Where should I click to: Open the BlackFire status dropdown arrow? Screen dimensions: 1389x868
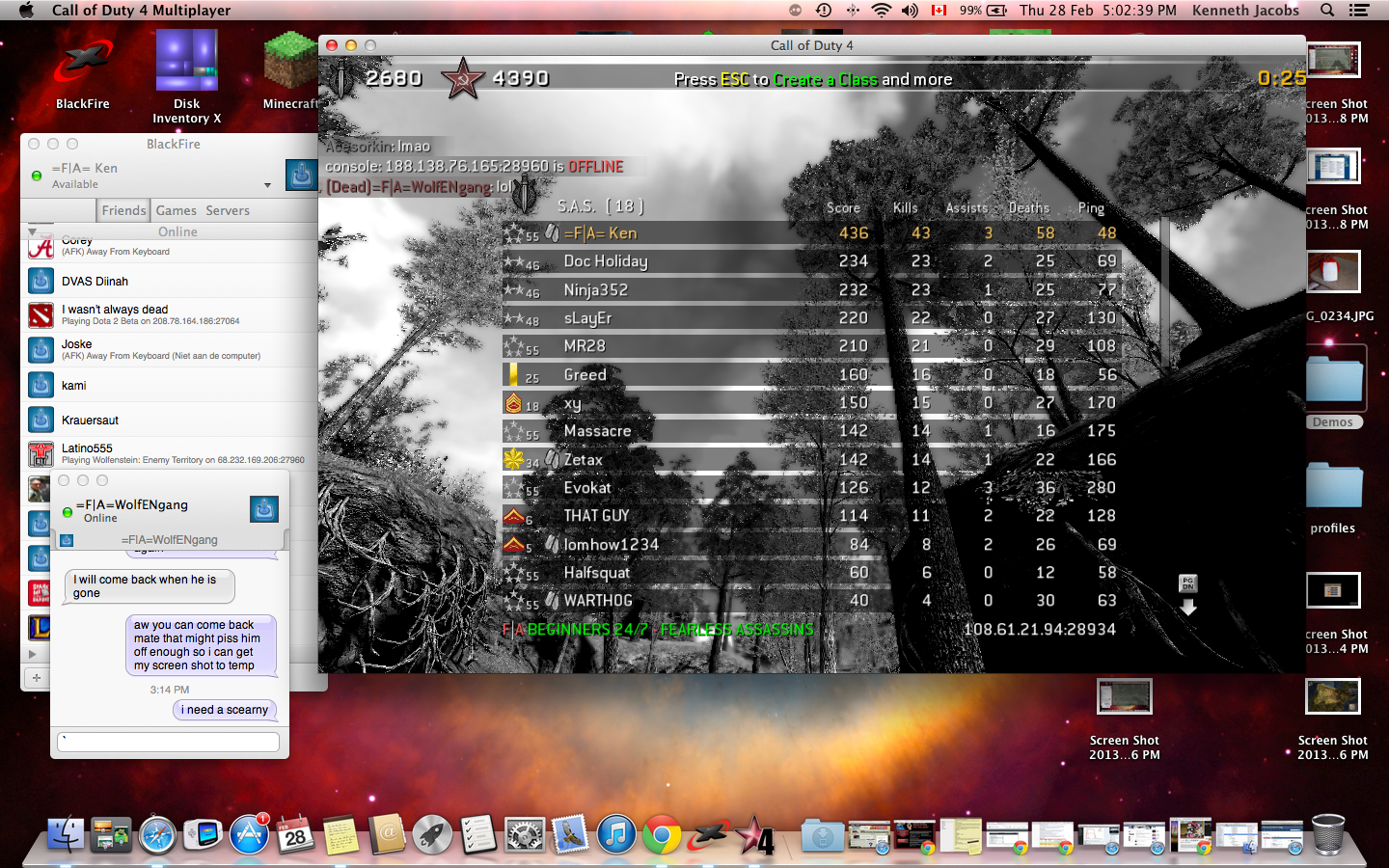[267, 185]
